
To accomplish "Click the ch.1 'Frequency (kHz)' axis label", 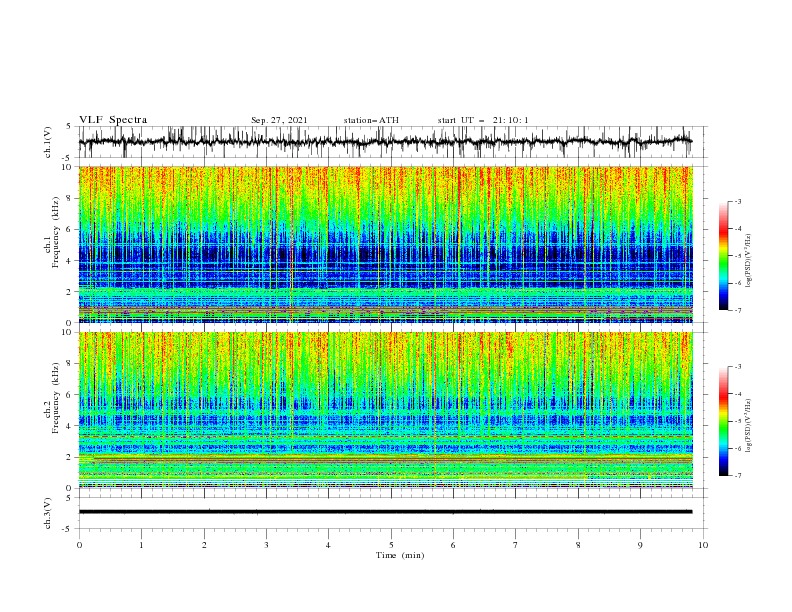I will click(x=56, y=232).
